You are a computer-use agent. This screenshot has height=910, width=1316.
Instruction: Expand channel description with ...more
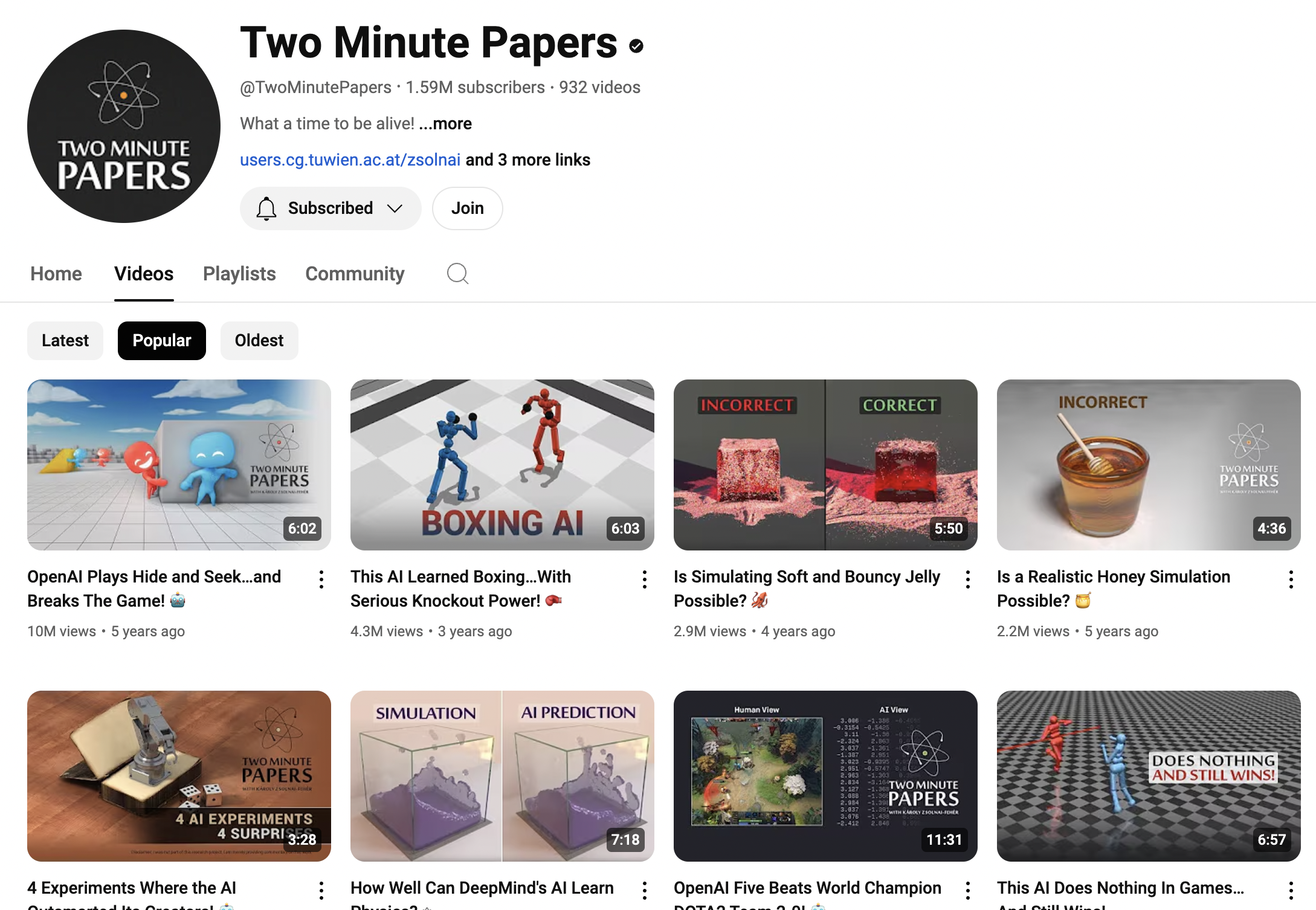(445, 123)
